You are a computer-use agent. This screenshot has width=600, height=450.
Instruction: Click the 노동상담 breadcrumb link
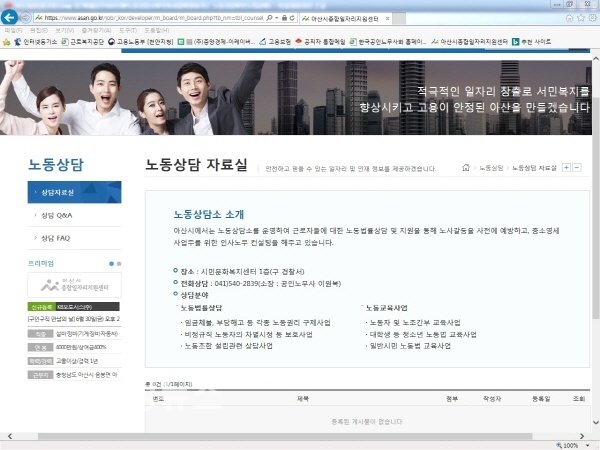pyautogui.click(x=489, y=168)
